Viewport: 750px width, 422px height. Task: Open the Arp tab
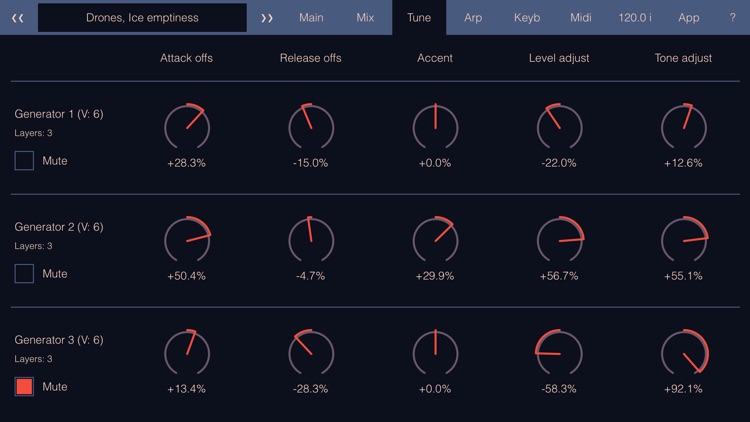[473, 18]
